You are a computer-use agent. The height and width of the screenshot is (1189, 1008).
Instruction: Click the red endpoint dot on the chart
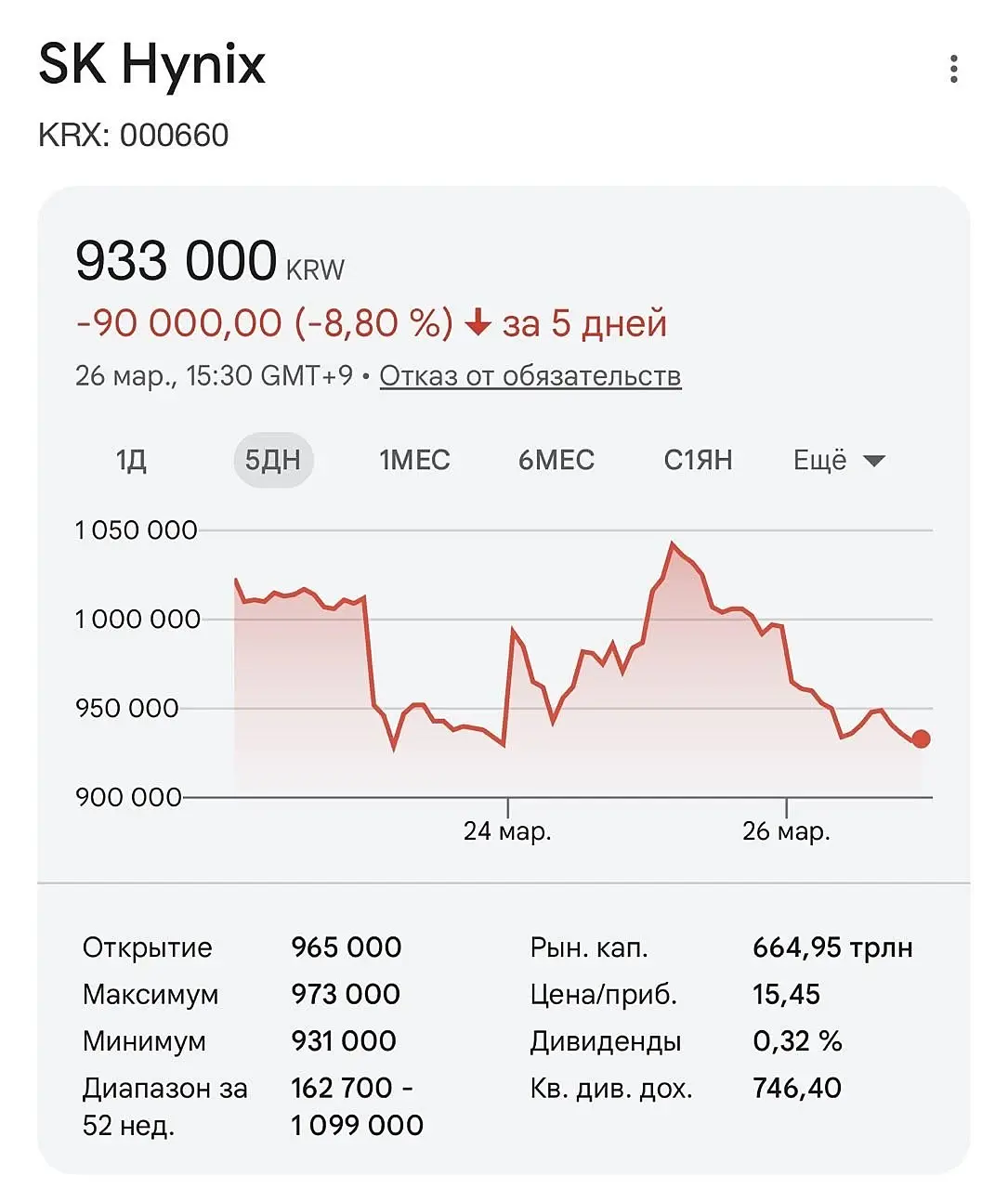(921, 739)
